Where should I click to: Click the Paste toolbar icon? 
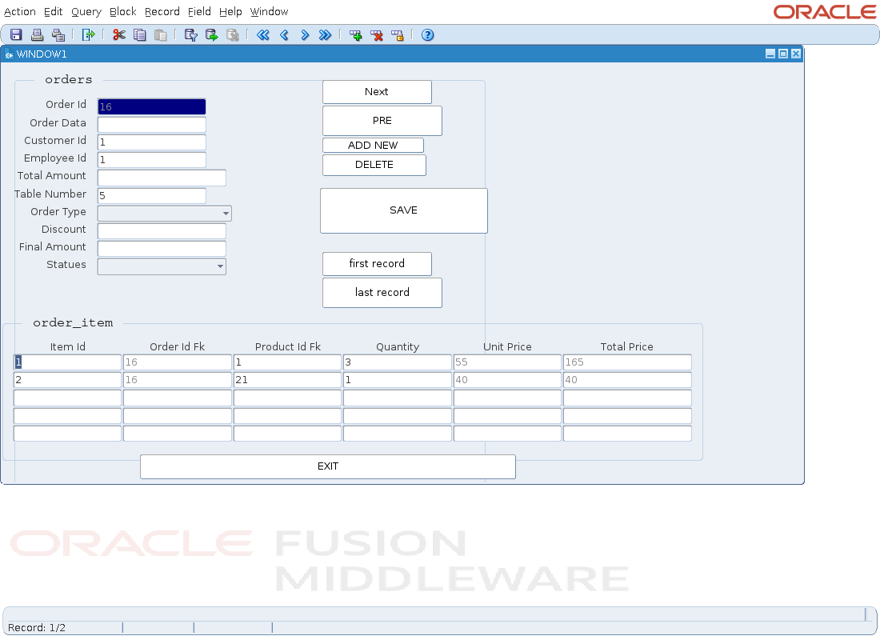[x=161, y=35]
